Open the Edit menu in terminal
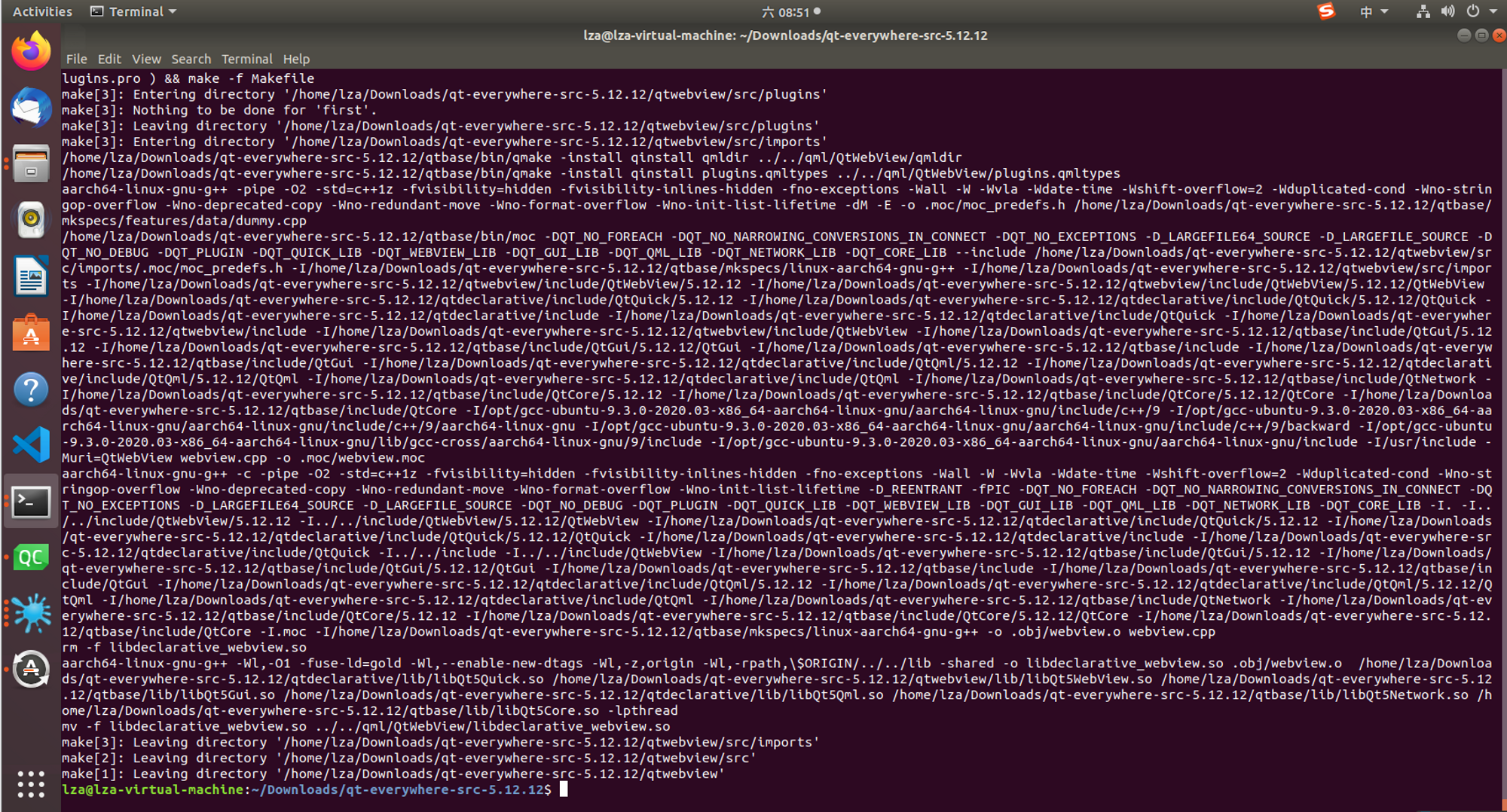This screenshot has width=1507, height=812. click(109, 59)
